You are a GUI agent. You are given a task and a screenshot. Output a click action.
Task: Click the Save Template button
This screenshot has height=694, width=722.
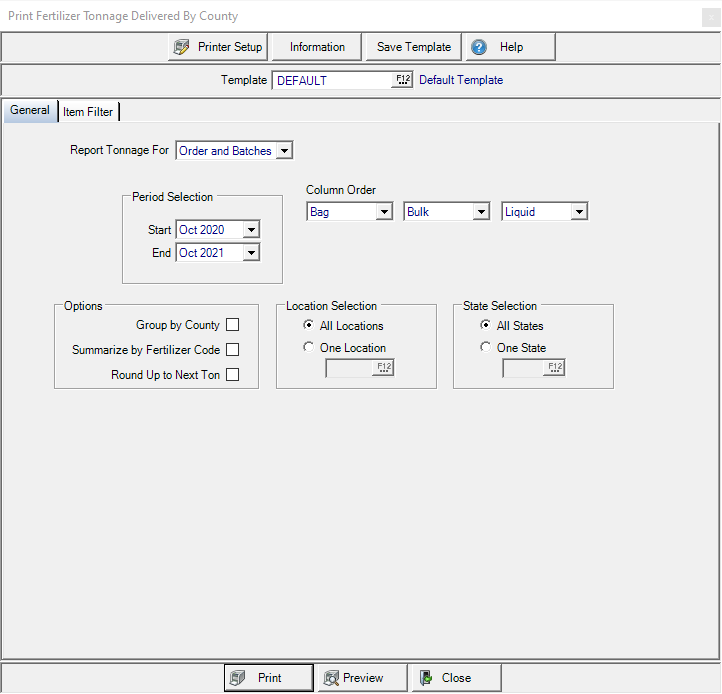[x=413, y=47]
